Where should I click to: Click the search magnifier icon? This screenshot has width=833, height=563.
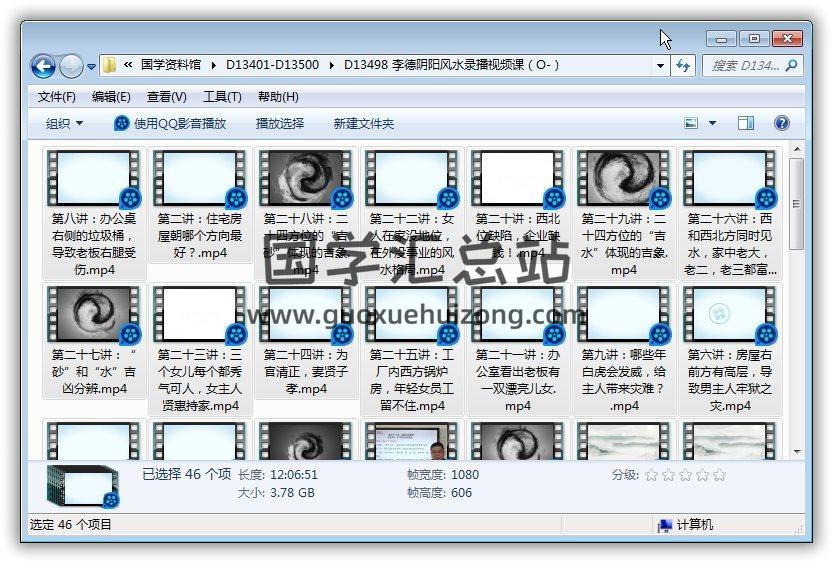coord(791,65)
